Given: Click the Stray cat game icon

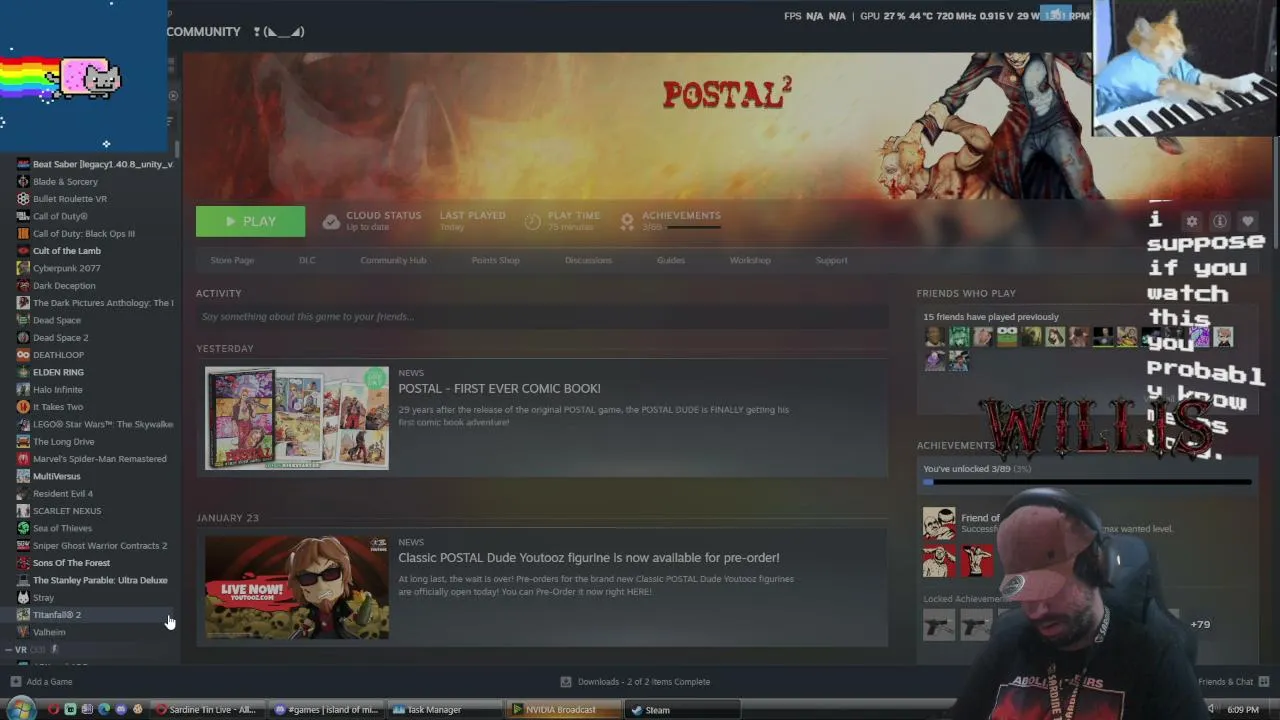Looking at the screenshot, I should tap(23, 598).
